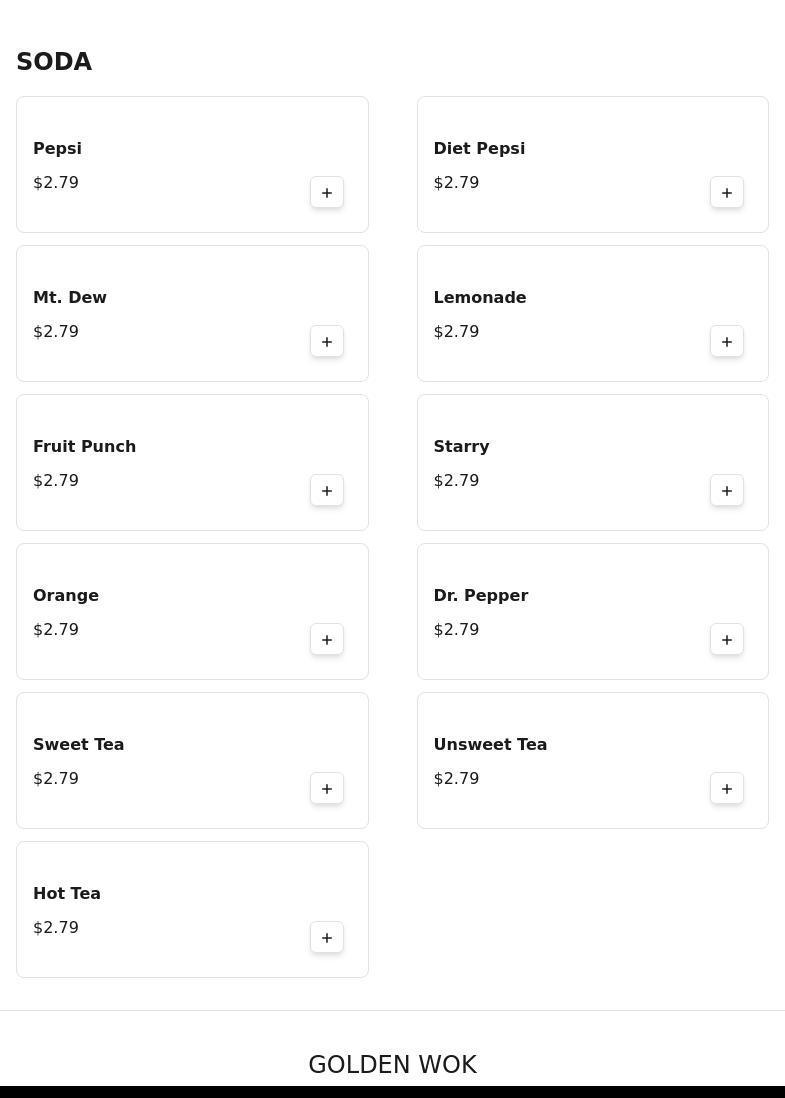The image size is (785, 1098).
Task: Click the SODA section heading
Action: [x=54, y=62]
